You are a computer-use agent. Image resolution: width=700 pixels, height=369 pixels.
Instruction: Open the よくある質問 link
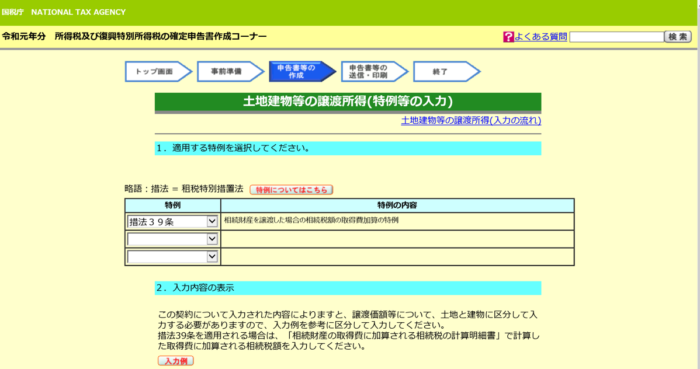tap(541, 37)
